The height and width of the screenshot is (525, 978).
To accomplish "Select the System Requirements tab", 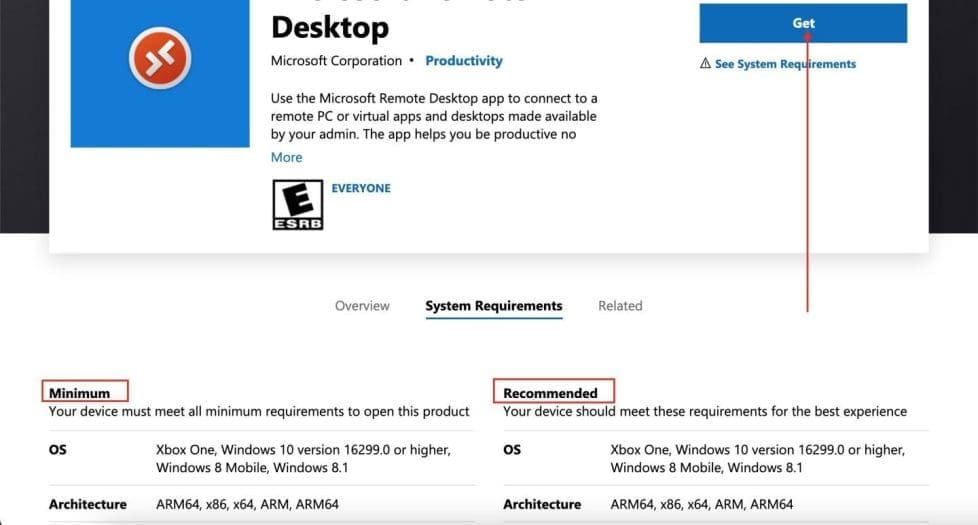I will (493, 306).
